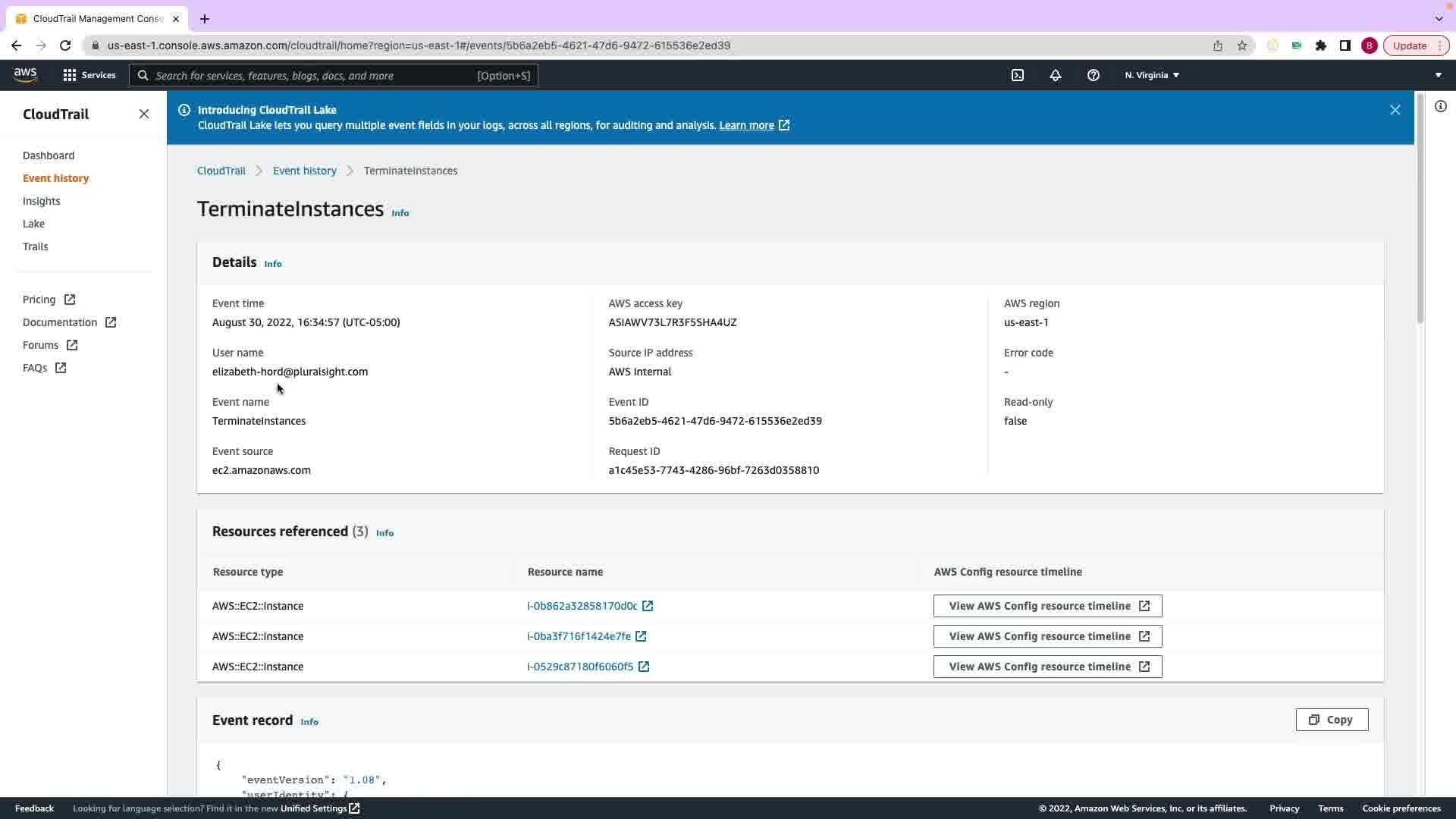Click the AWS logo home icon
Image resolution: width=1456 pixels, height=819 pixels.
pyautogui.click(x=25, y=74)
